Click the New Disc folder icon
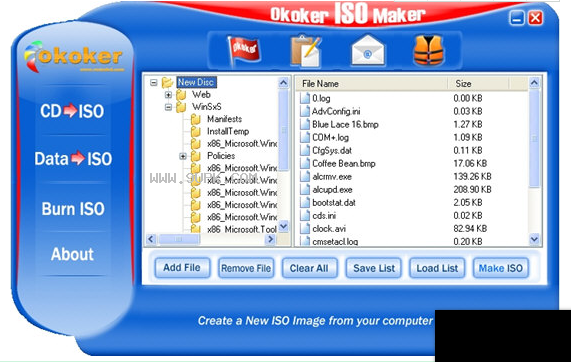The width and height of the screenshot is (571, 362). [167, 83]
